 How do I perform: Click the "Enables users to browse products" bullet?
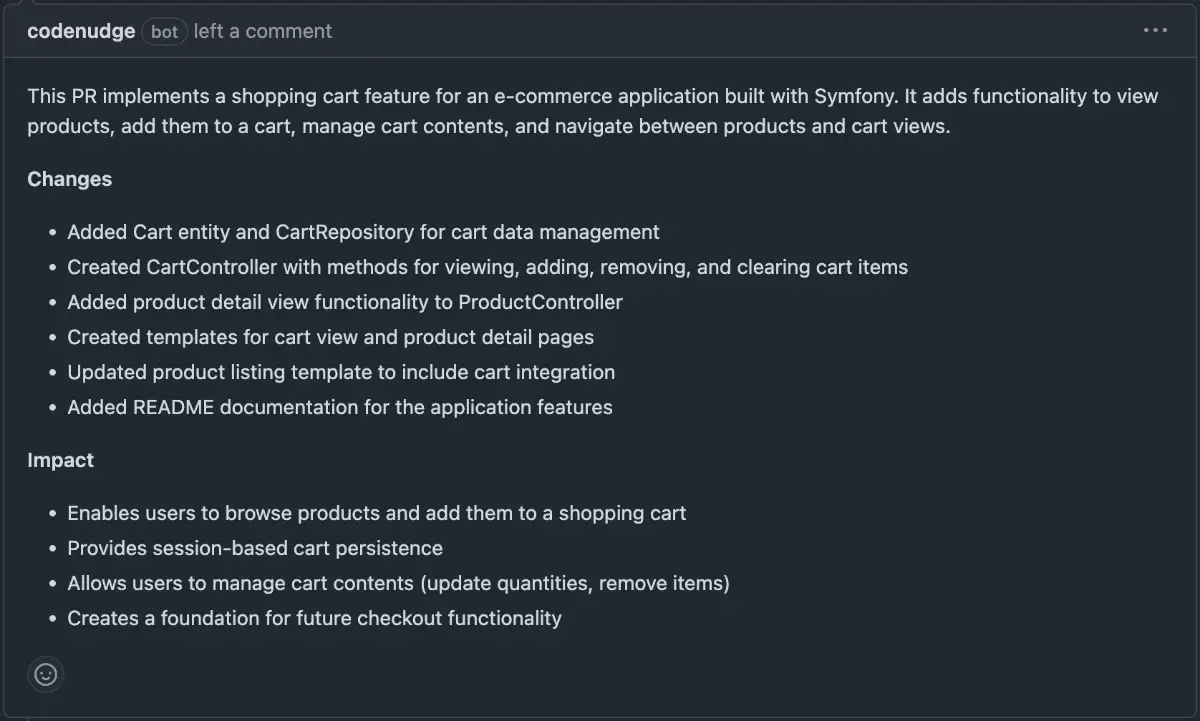tap(376, 513)
